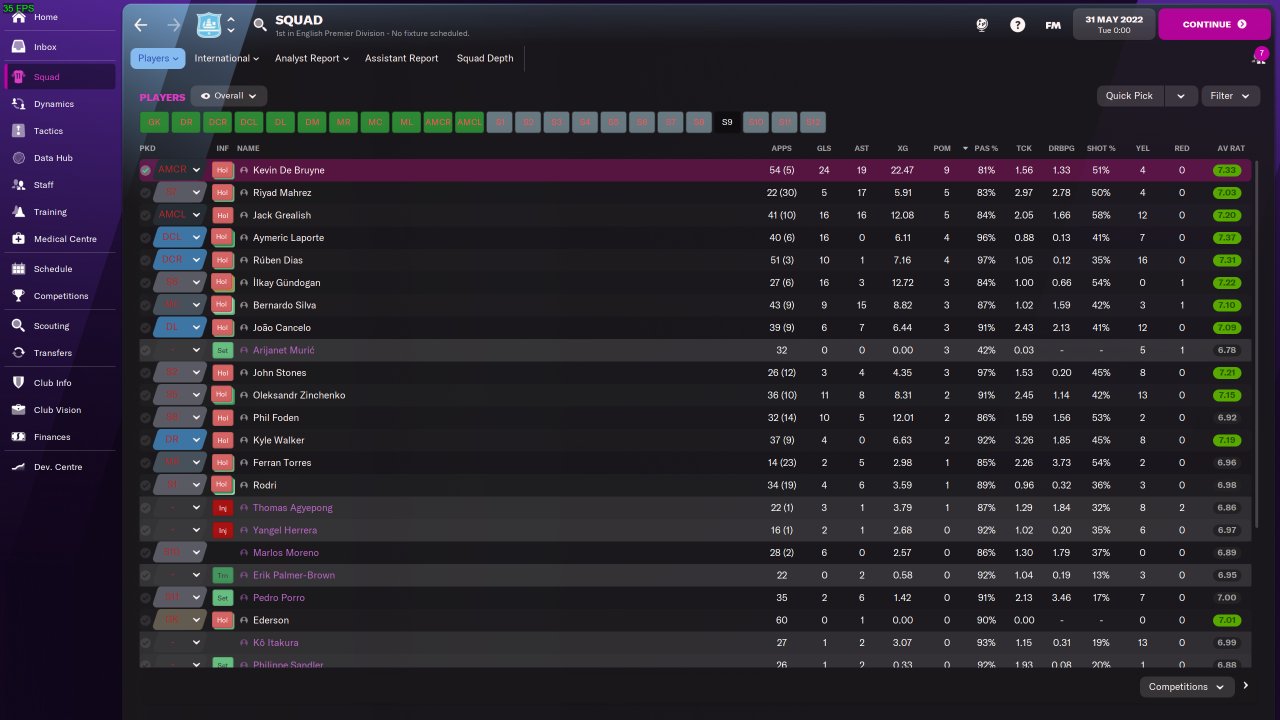Toggle Jack Grealish's selection checkmark
The width and height of the screenshot is (1280, 720).
click(146, 215)
